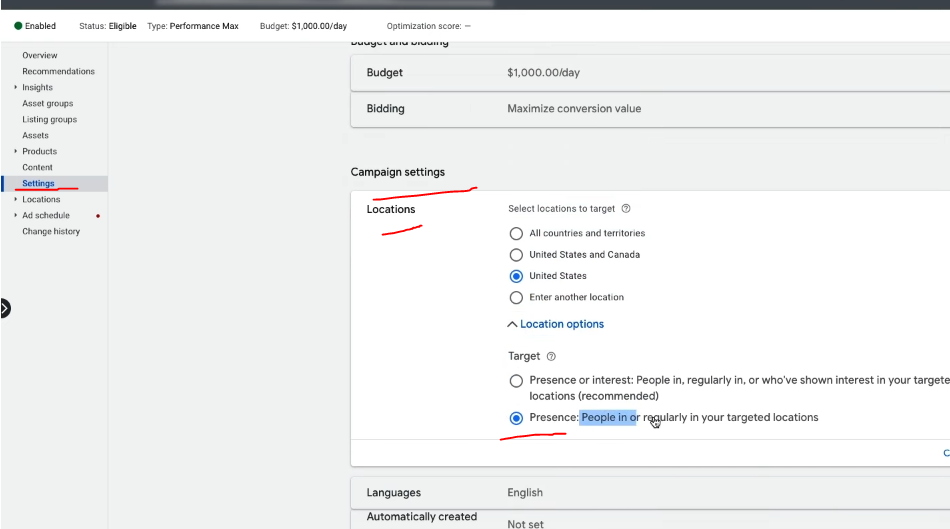
Task: Open the Recommendations page
Action: pos(58,72)
